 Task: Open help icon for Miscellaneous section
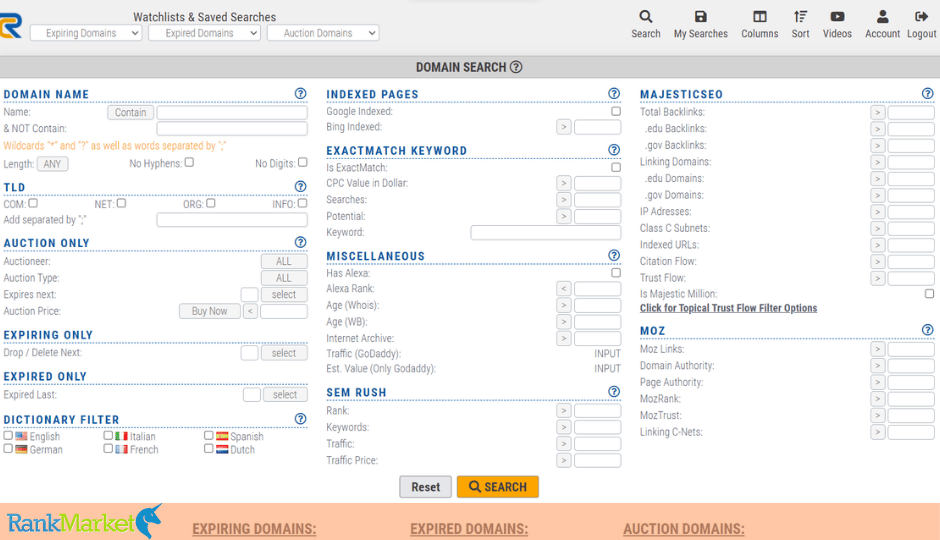tap(614, 255)
